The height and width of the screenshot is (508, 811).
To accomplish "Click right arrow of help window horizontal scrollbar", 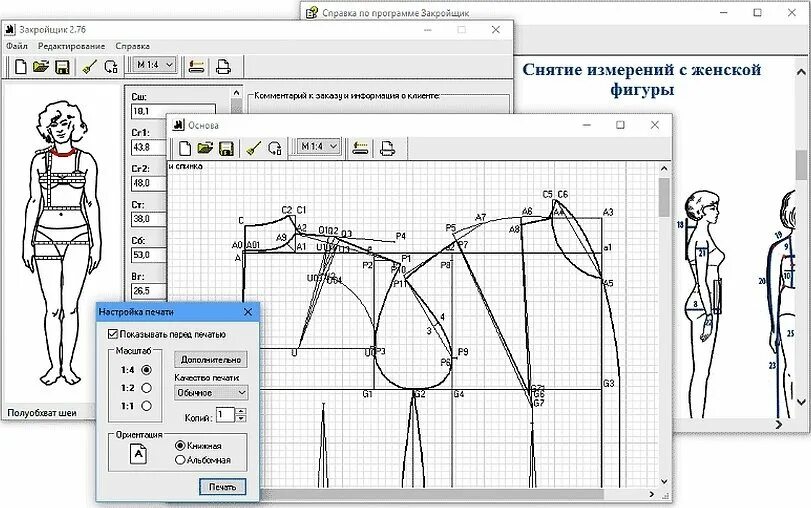I will pos(779,424).
